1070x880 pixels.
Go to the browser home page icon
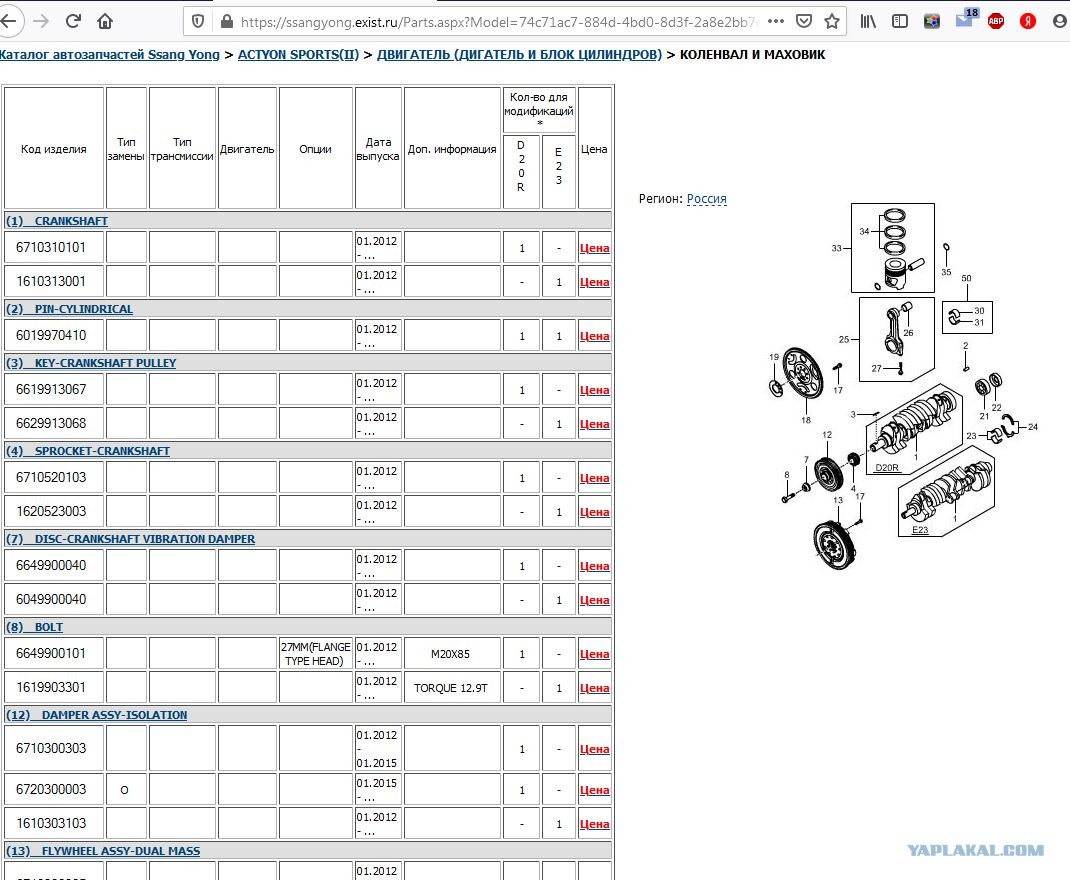click(105, 21)
